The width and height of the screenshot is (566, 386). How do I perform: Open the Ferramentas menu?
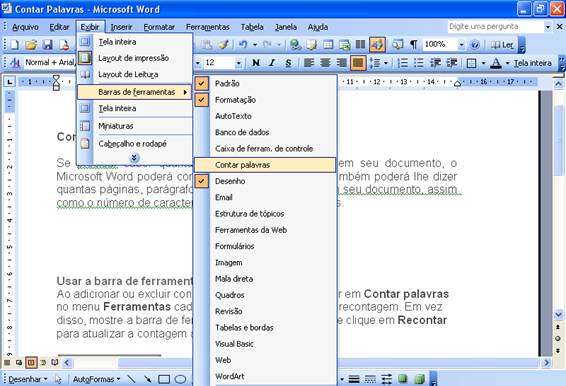click(208, 27)
